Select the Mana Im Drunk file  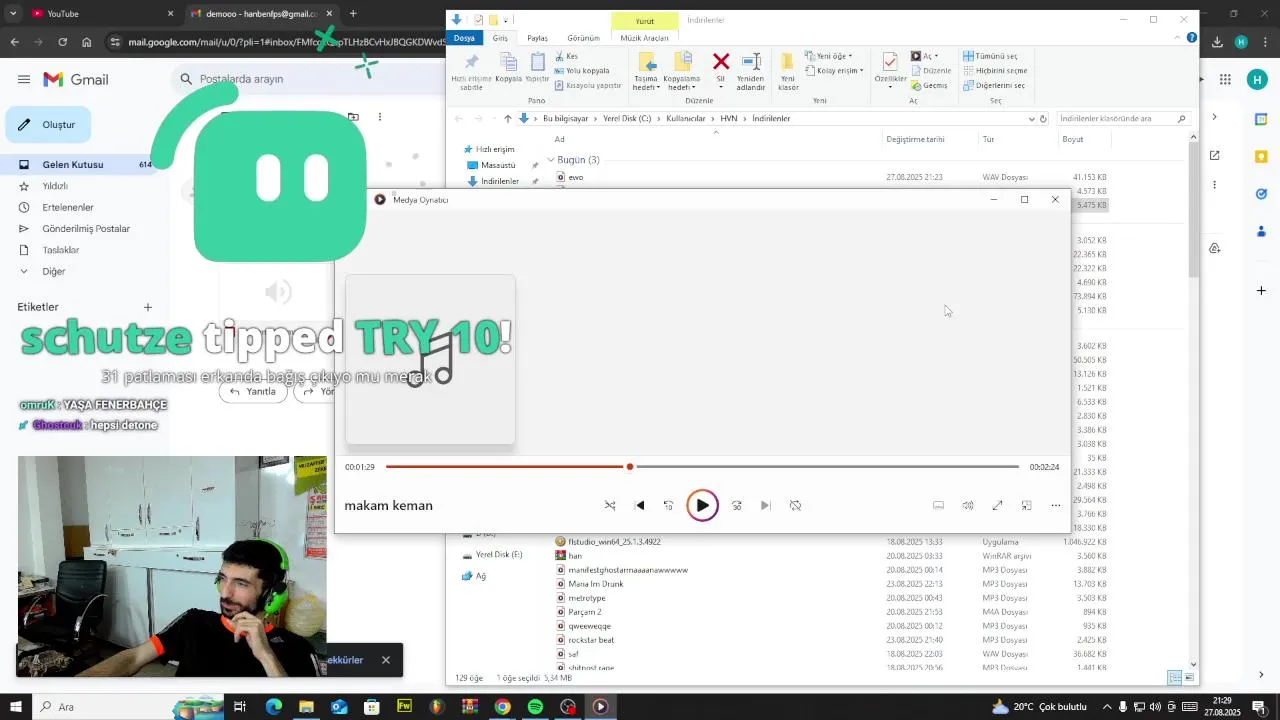pyautogui.click(x=595, y=584)
